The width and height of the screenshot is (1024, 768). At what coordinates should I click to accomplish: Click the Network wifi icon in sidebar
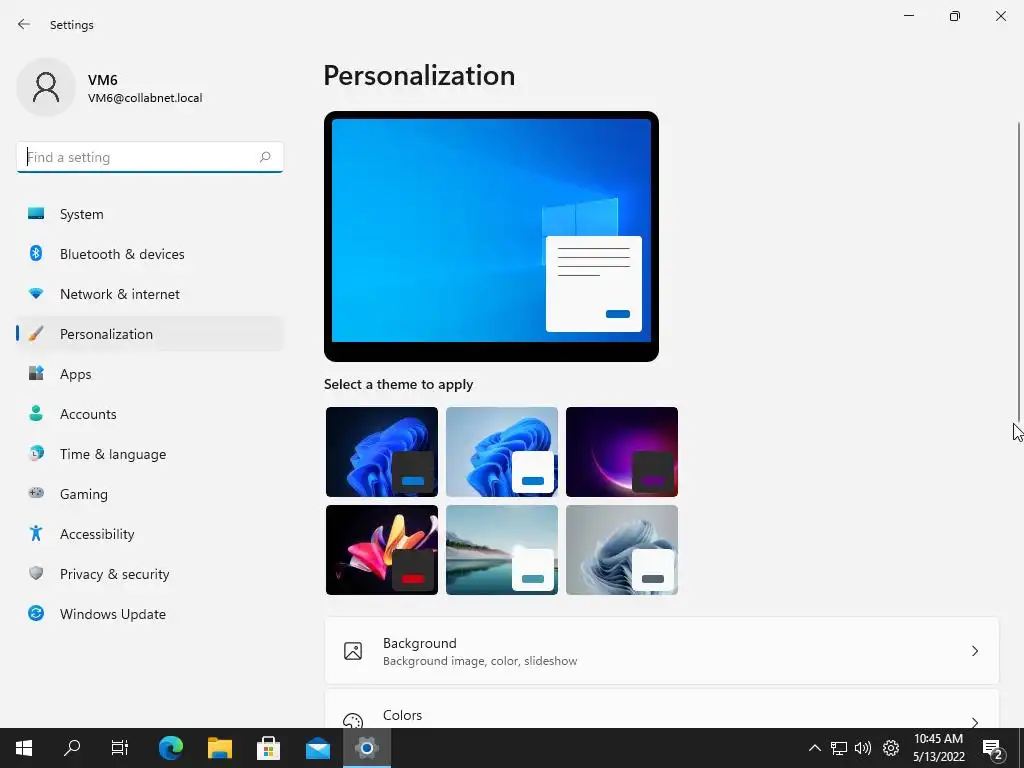pyautogui.click(x=36, y=293)
